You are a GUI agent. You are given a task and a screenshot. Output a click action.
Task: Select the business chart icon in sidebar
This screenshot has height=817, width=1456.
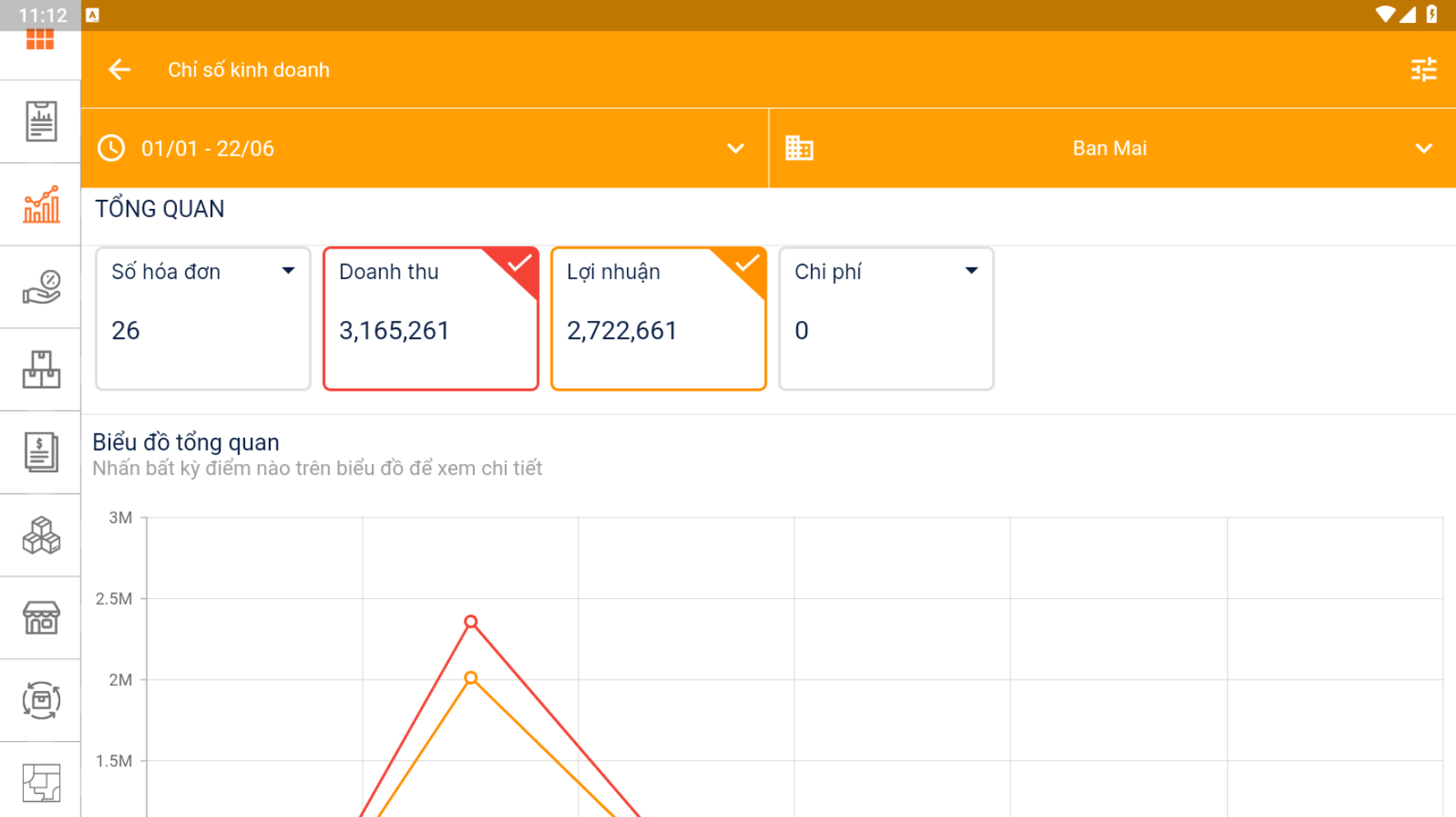(40, 205)
